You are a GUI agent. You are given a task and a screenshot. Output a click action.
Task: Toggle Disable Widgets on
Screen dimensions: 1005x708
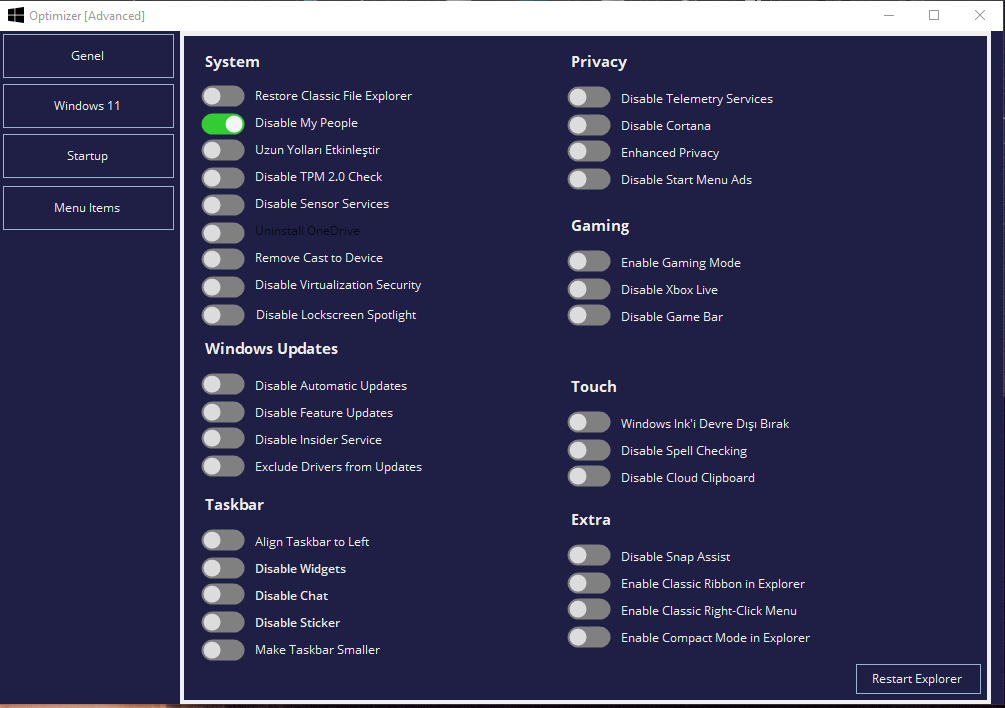click(223, 567)
